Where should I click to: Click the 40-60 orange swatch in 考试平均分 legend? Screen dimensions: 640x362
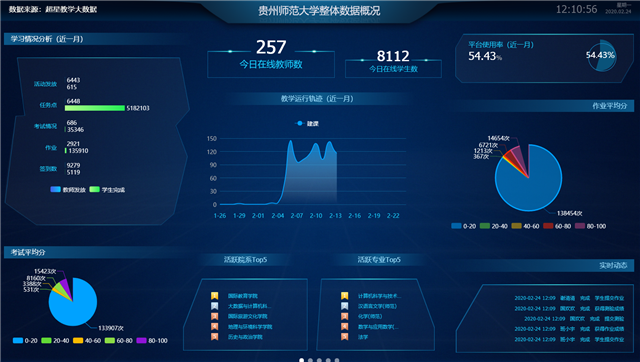point(78,340)
